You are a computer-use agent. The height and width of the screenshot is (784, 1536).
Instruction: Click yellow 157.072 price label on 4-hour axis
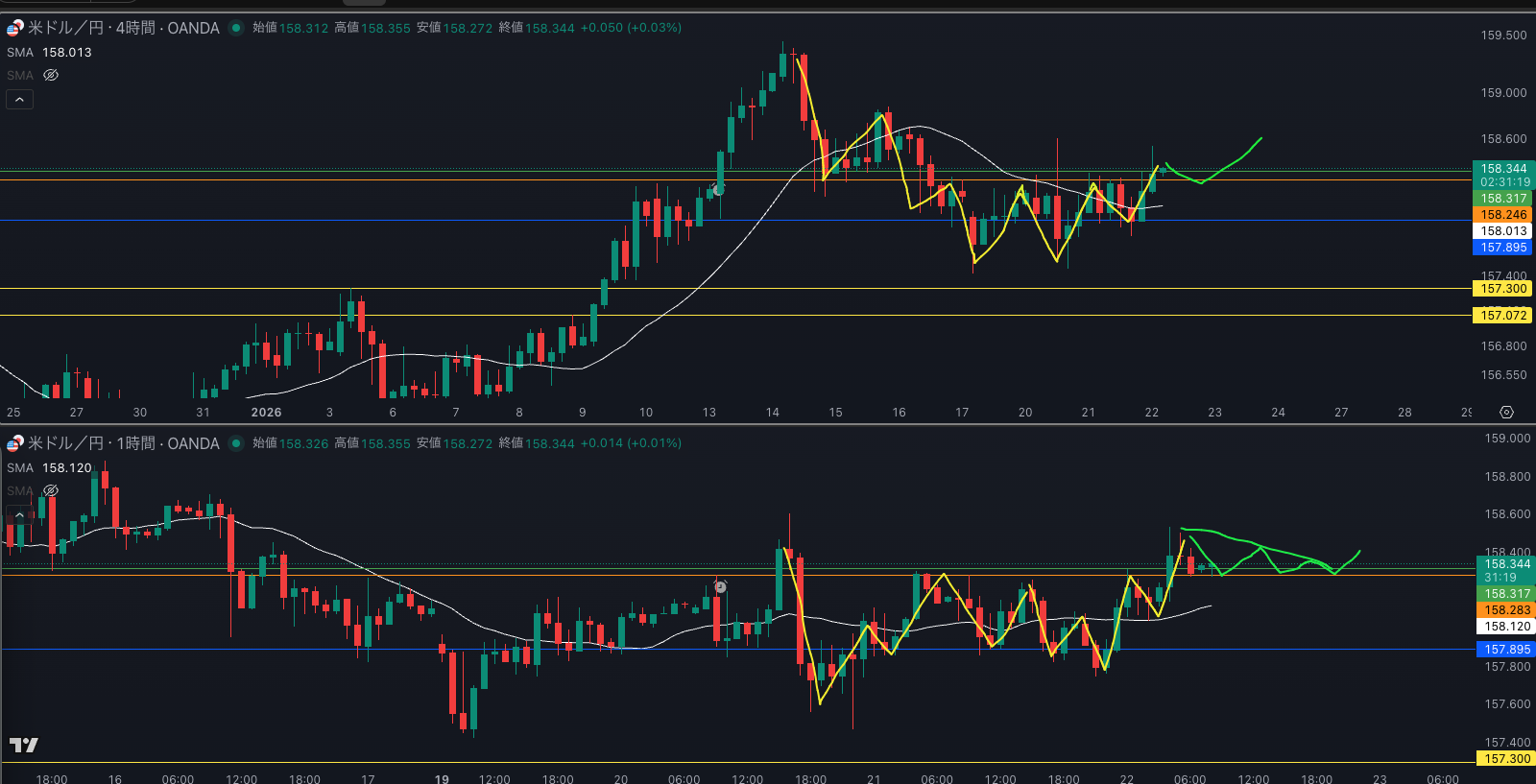(1502, 315)
